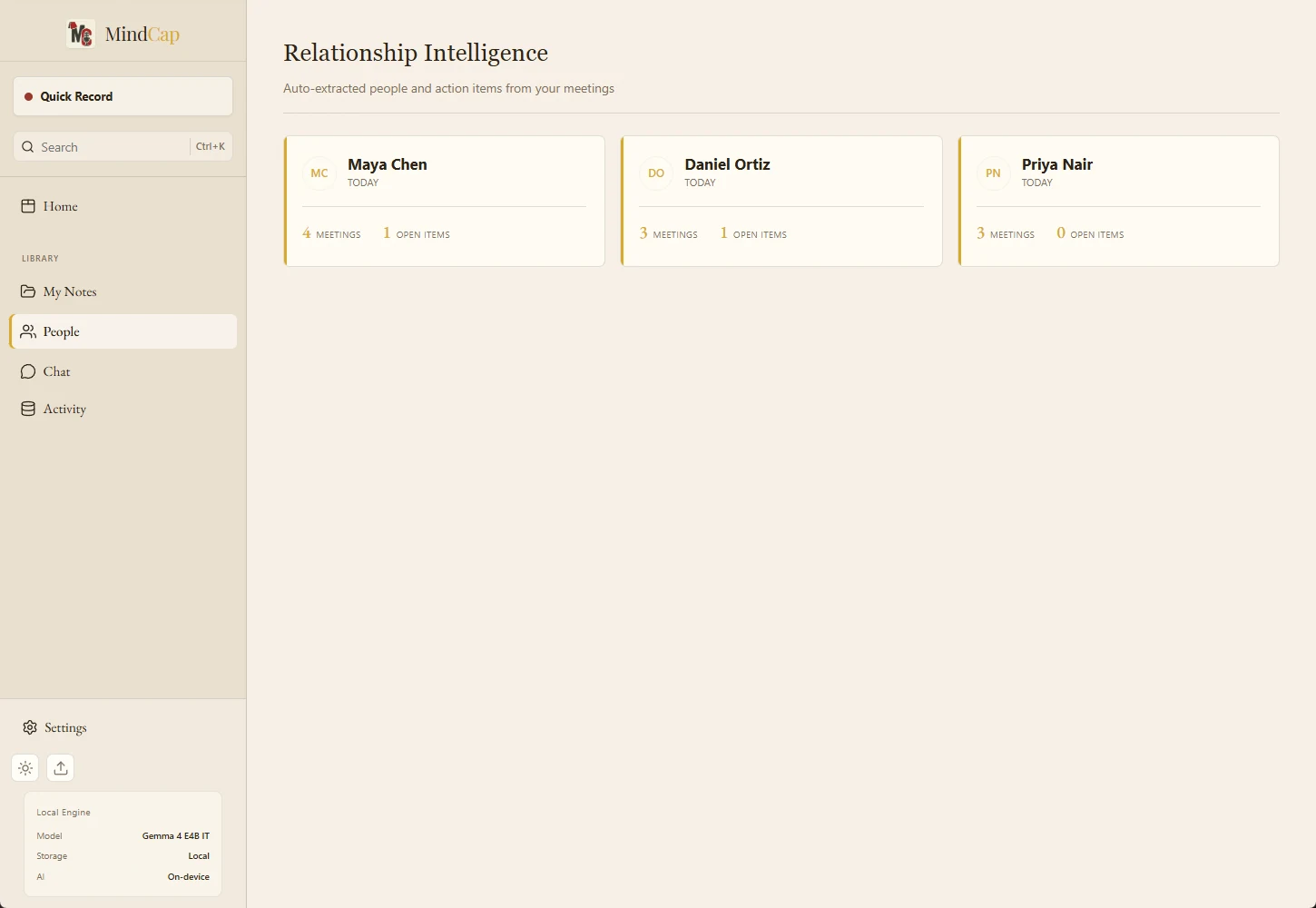Click the Home calendar icon

click(x=28, y=206)
